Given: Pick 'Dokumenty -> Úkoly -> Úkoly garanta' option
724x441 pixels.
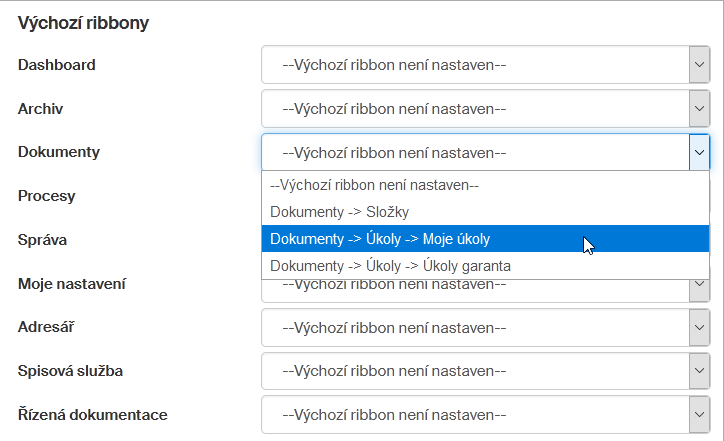Looking at the screenshot, I should (x=390, y=266).
